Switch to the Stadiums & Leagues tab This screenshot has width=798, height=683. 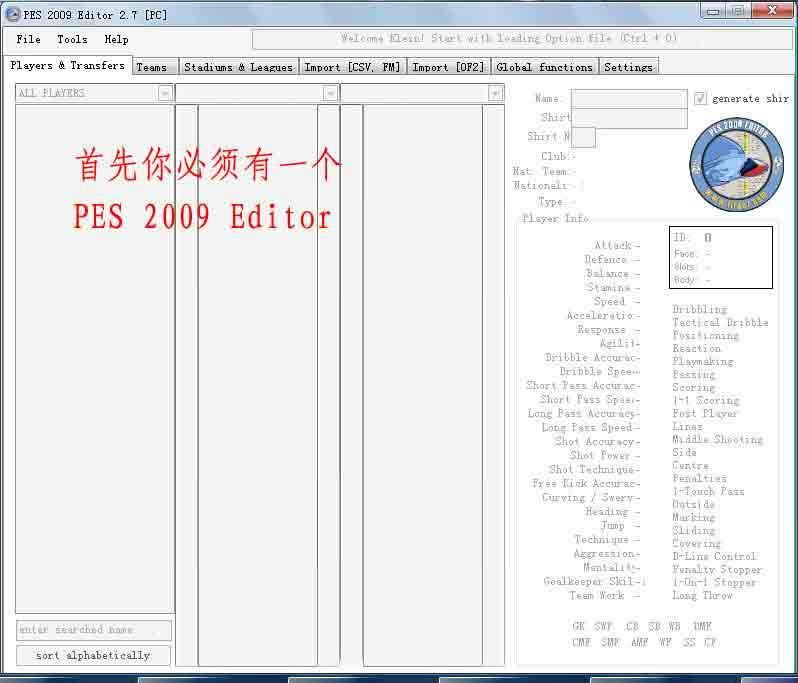tap(238, 67)
